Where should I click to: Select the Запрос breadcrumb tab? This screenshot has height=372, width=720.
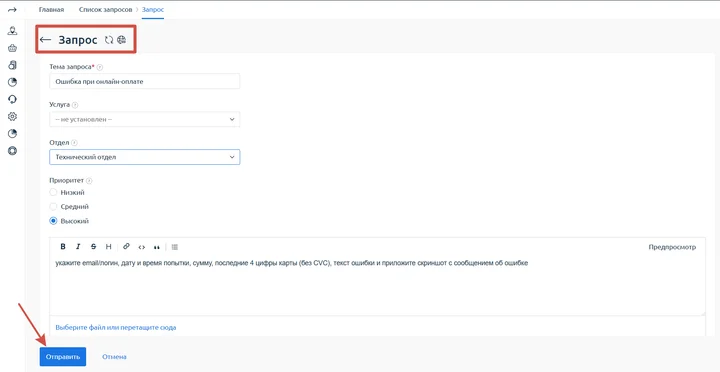click(x=153, y=9)
